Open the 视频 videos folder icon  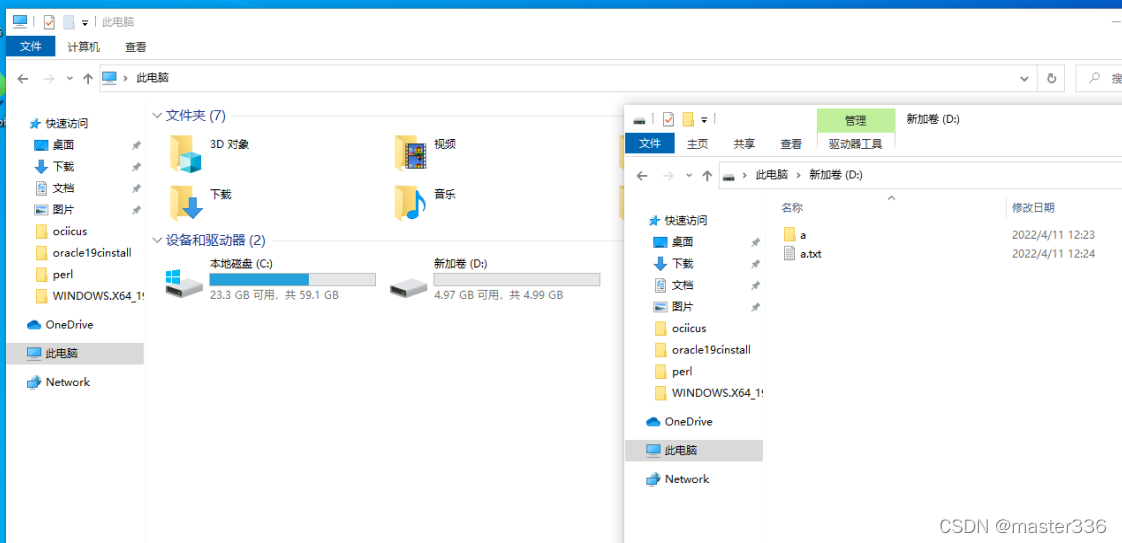click(x=410, y=153)
